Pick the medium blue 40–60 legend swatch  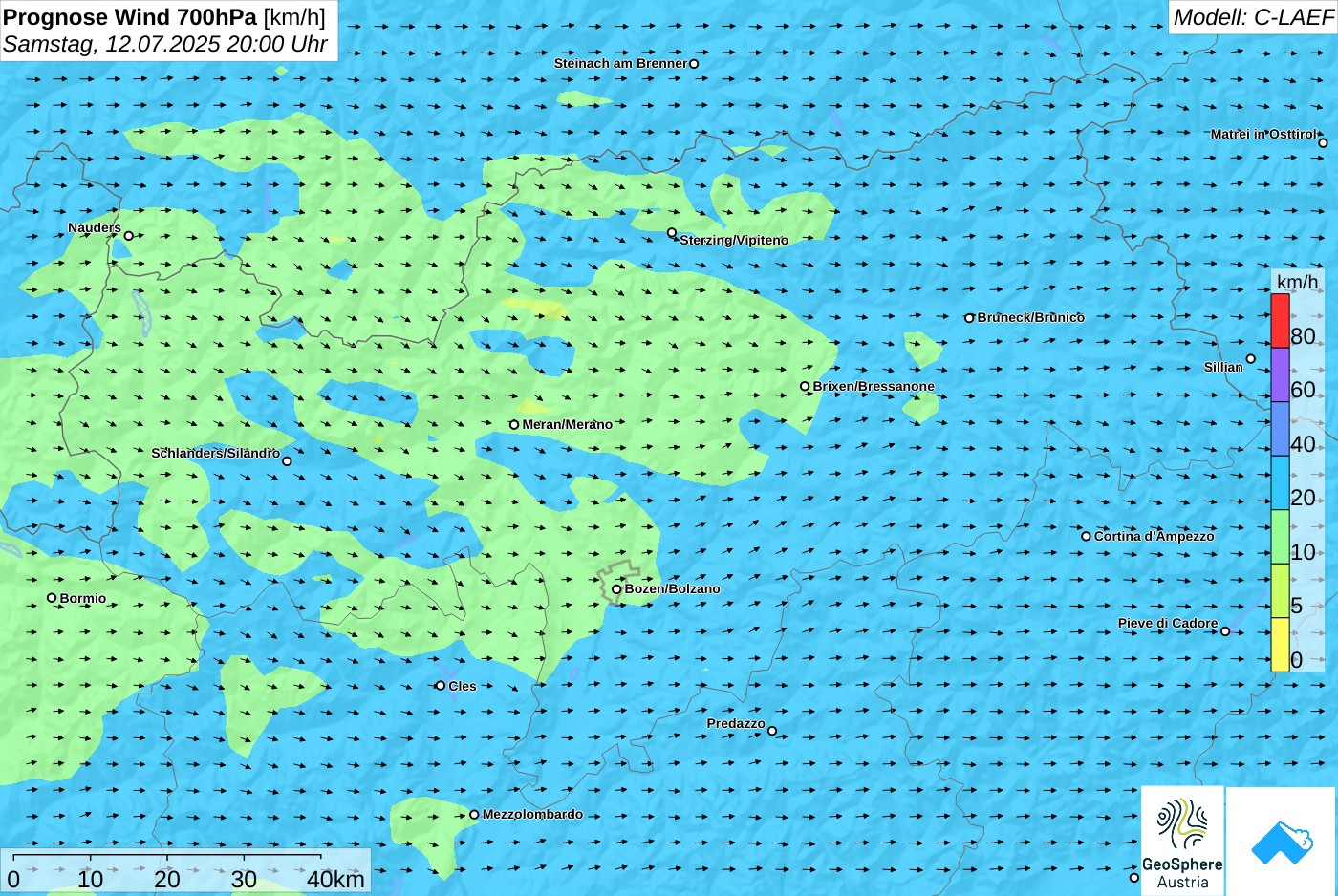tap(1280, 429)
